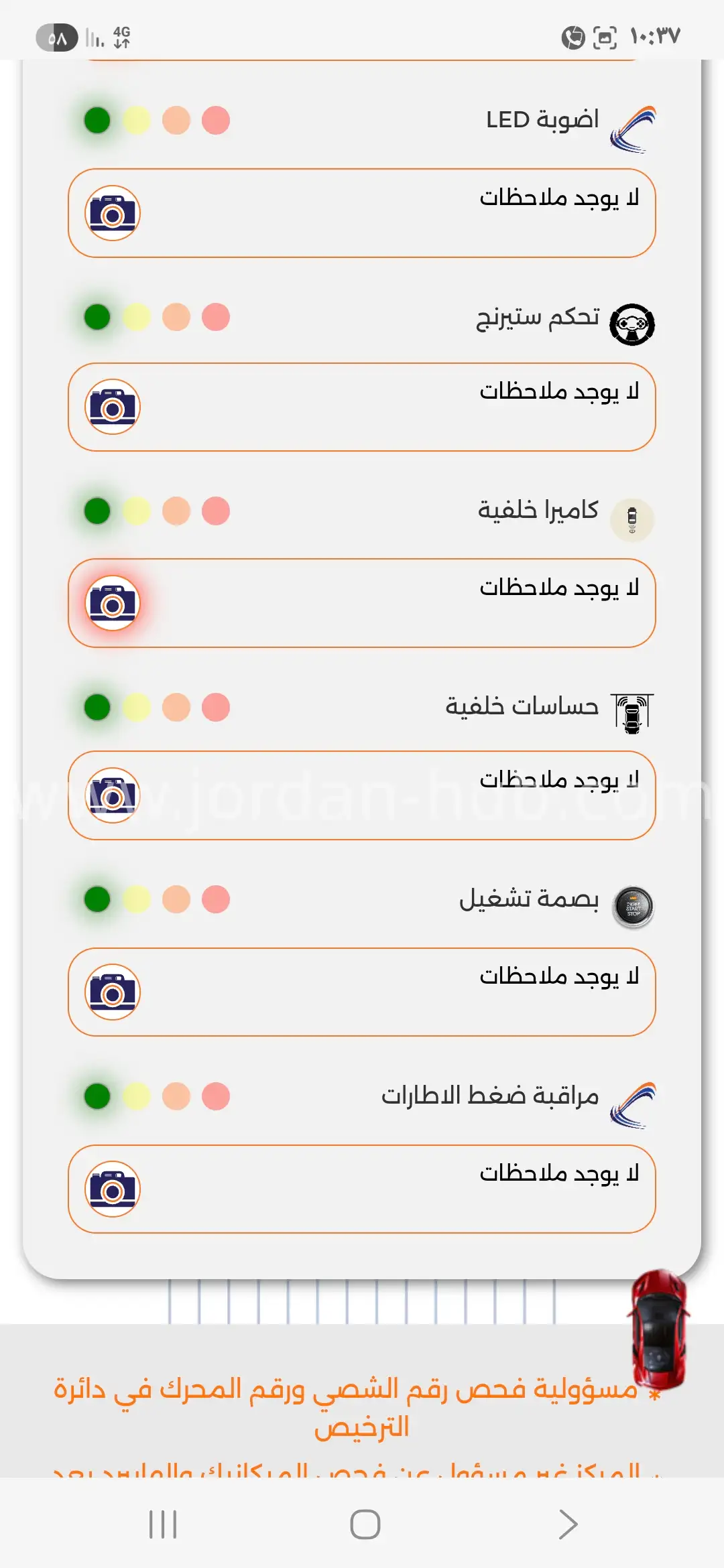Click the rear parking sensors car icon
Viewport: 724px width, 1568px height.
point(632,714)
